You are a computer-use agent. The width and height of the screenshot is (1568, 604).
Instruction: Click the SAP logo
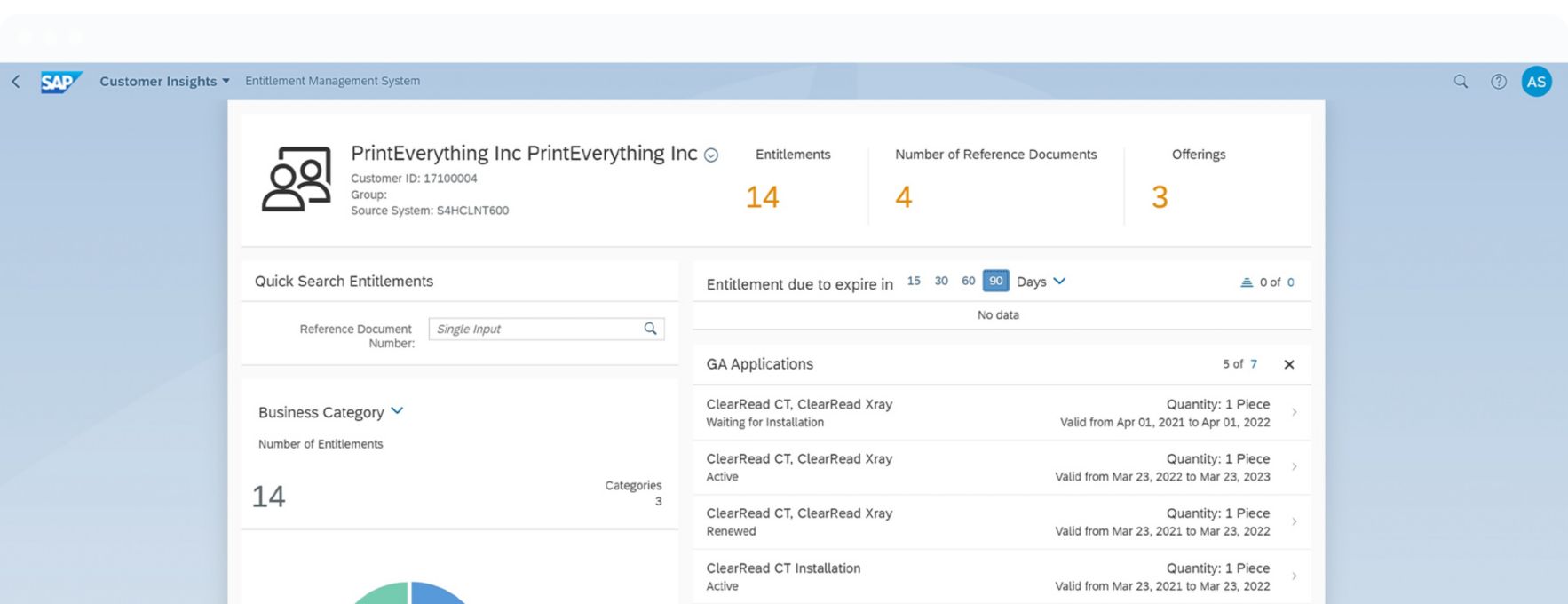tap(60, 82)
